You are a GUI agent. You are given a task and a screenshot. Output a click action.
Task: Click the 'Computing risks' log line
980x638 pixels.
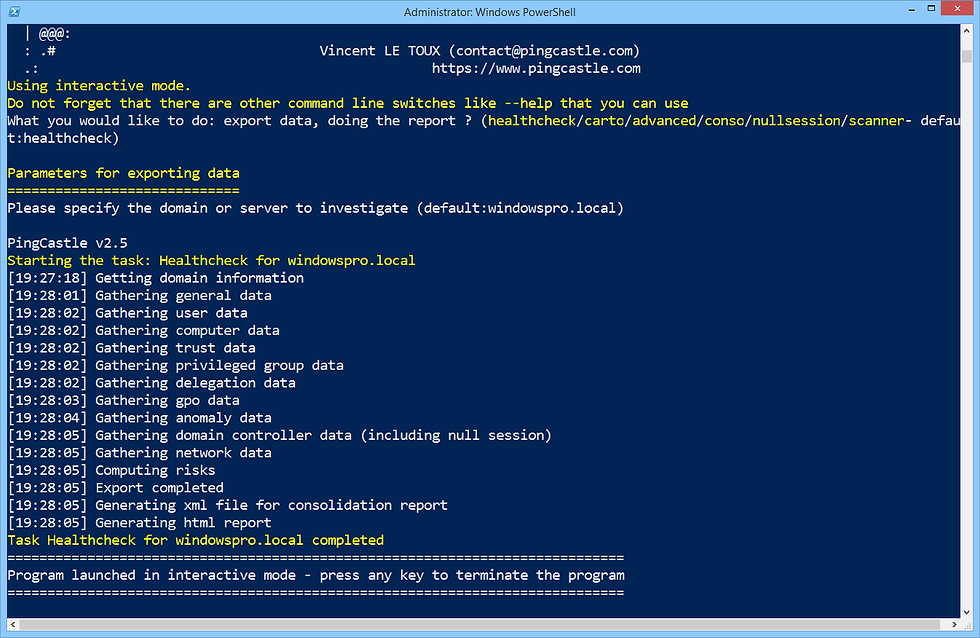click(111, 471)
